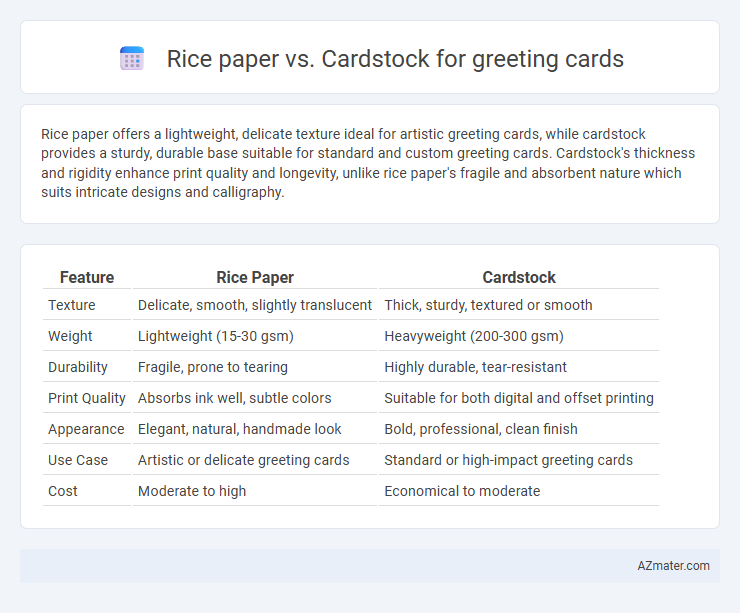Click the 'Texture' row label
The height and width of the screenshot is (613, 740).
pos(72,305)
